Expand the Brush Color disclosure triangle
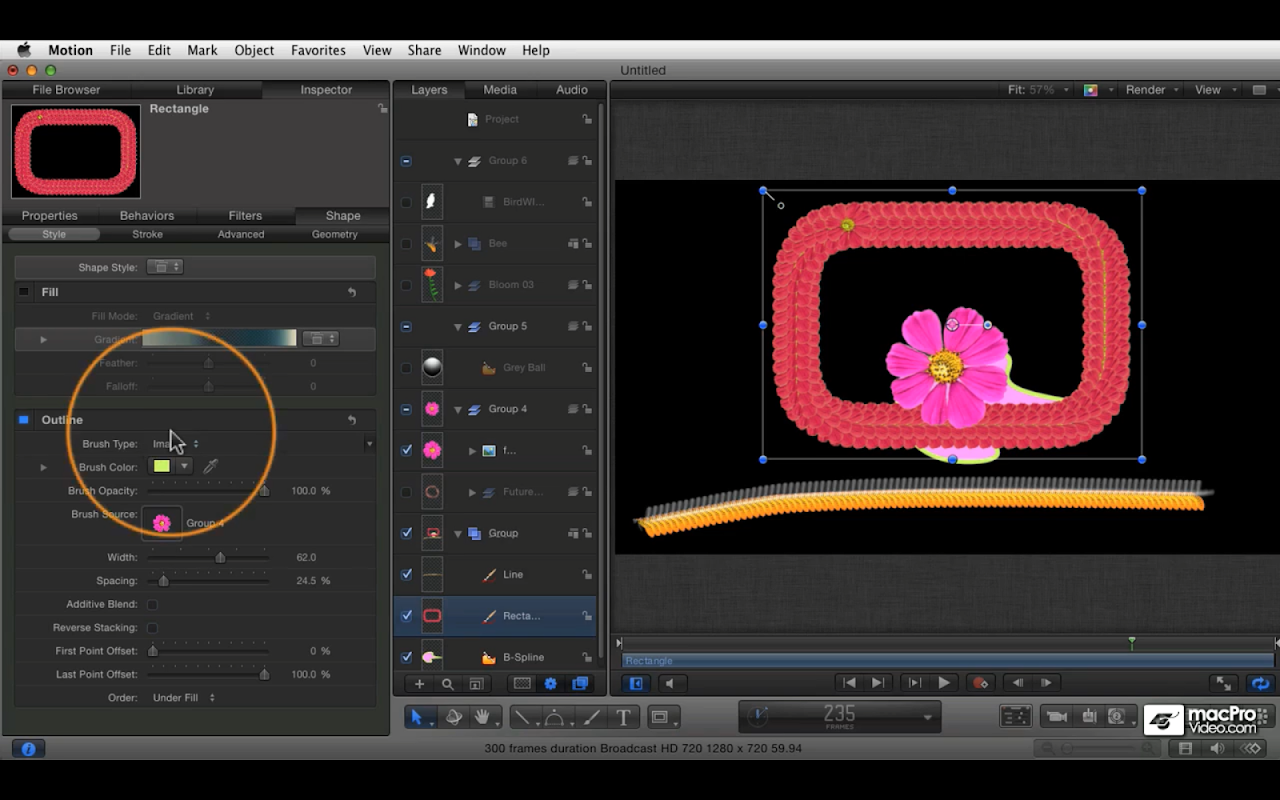This screenshot has height=800, width=1280. point(43,467)
